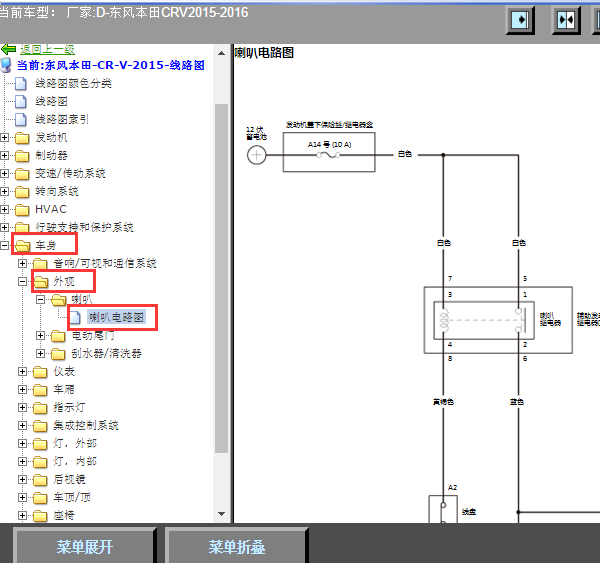Screen dimensions: 600x563
Task: Open the 线路图 document entry
Action: point(51,101)
